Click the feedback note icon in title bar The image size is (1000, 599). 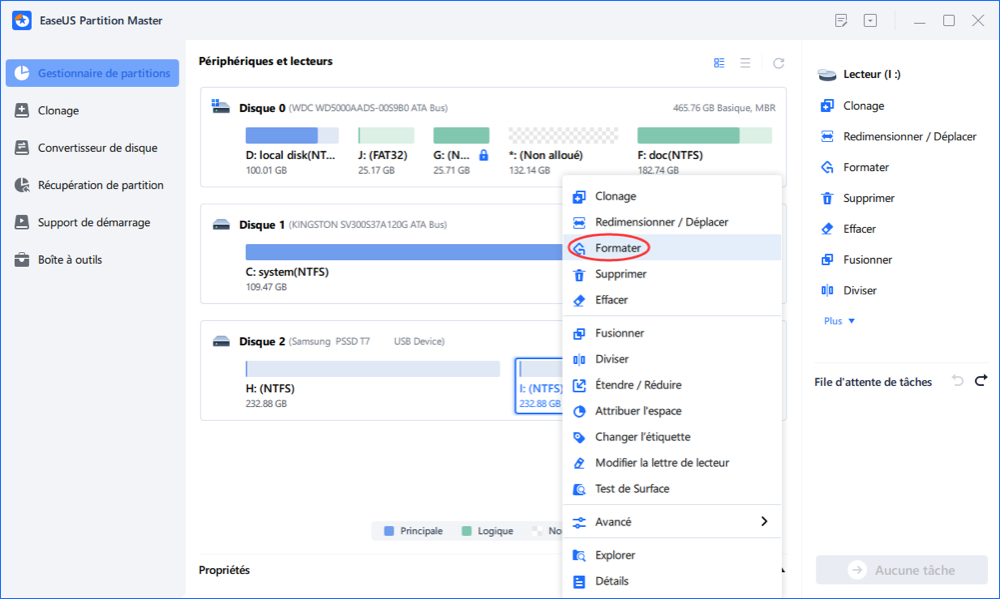841,21
